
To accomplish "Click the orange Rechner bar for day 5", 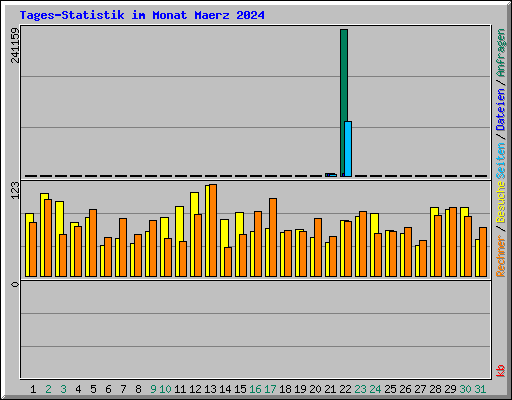I will pyautogui.click(x=93, y=243).
